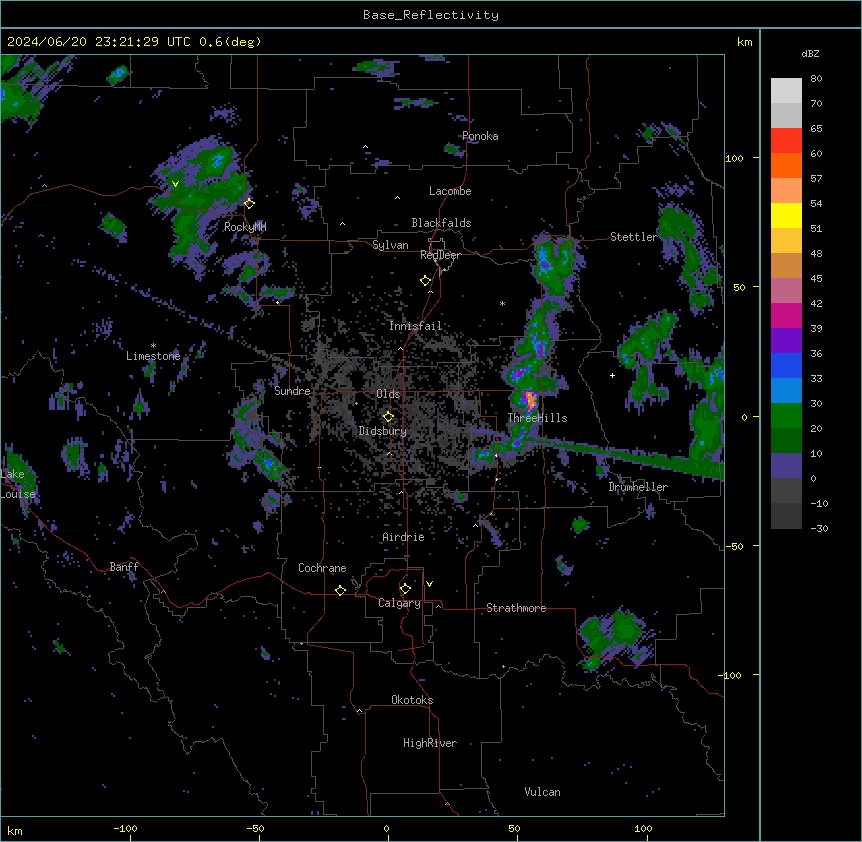Click the Lacombe city label
Screen dimensions: 862x842
coord(450,191)
